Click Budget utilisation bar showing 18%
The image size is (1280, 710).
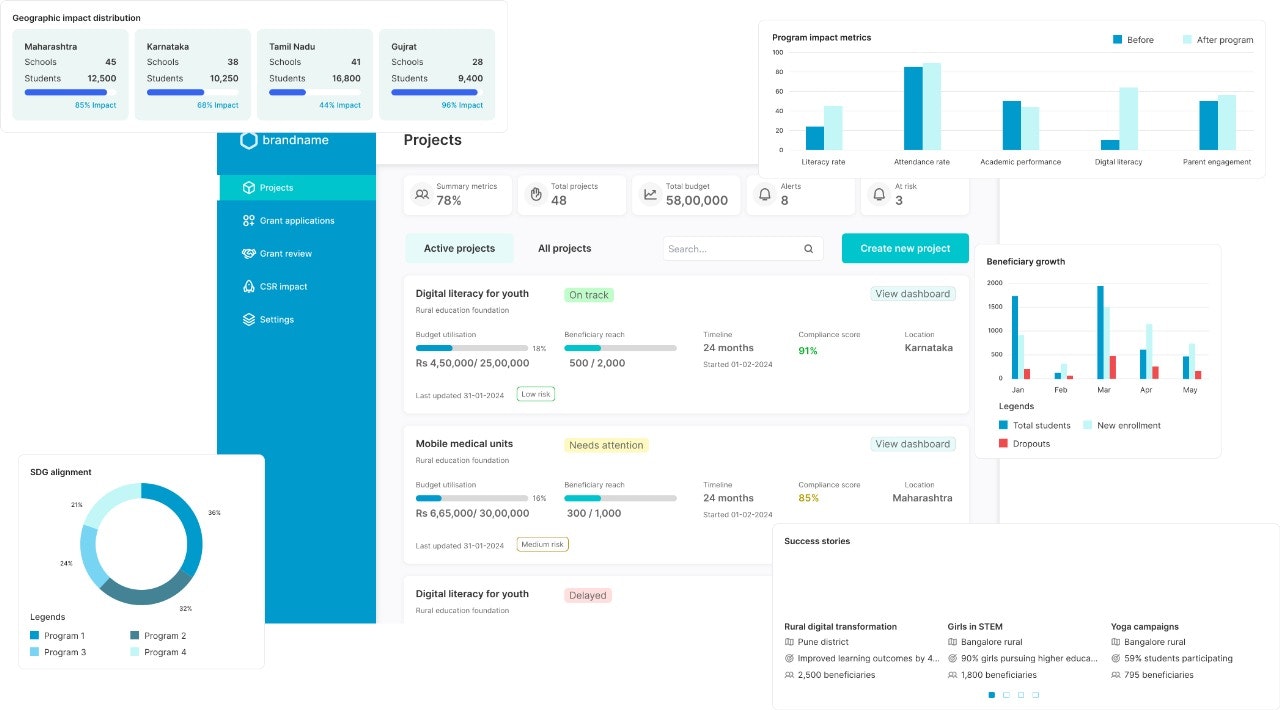click(472, 348)
